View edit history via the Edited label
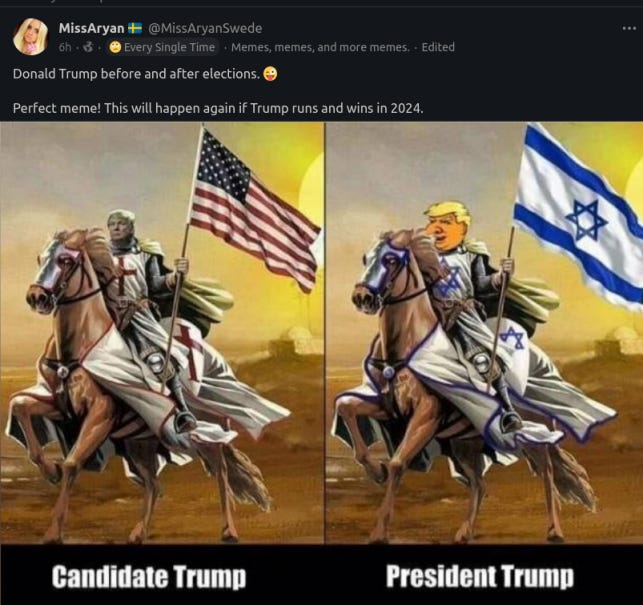 [438, 48]
